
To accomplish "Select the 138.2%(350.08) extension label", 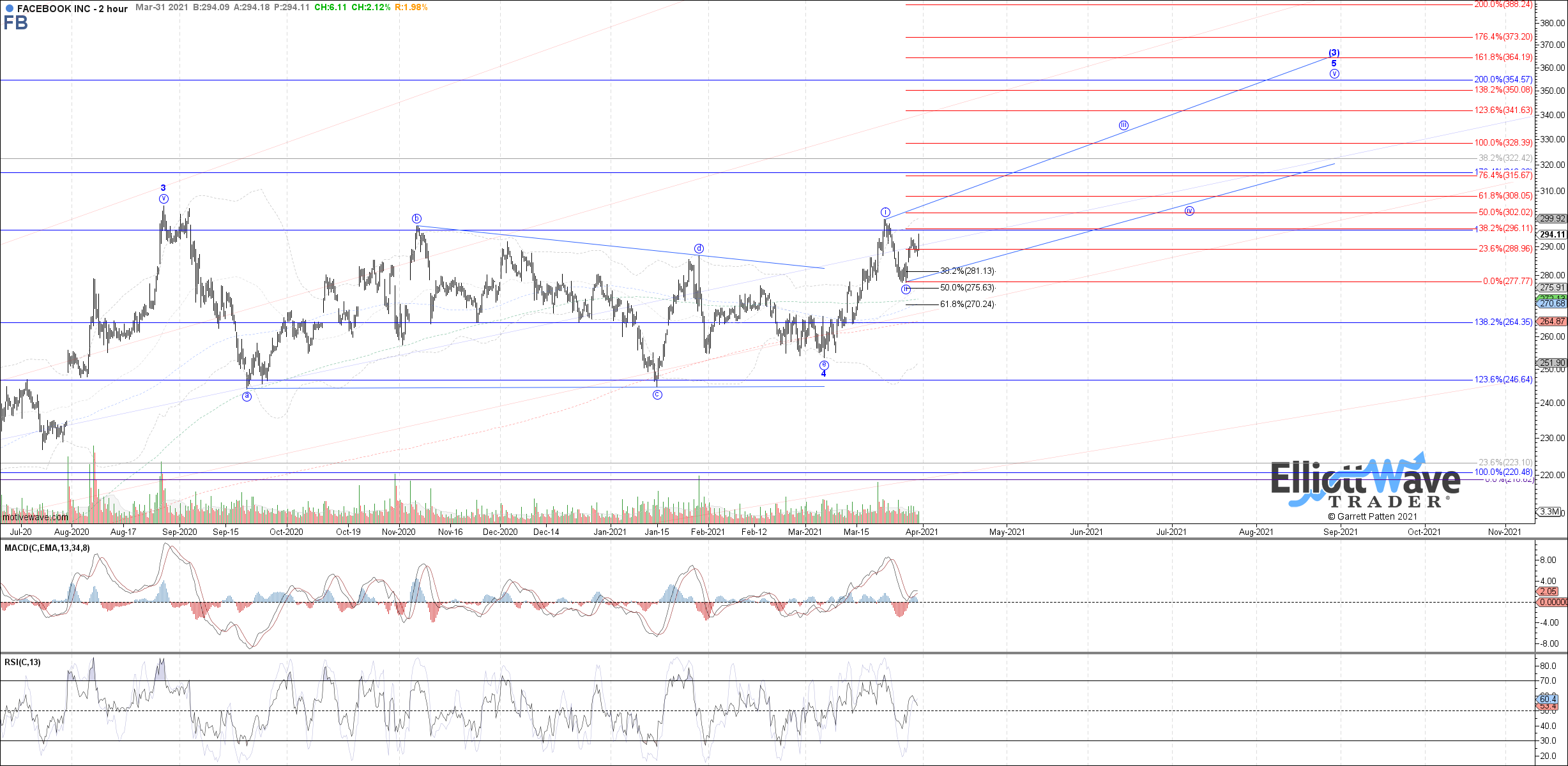I will coord(1503,90).
